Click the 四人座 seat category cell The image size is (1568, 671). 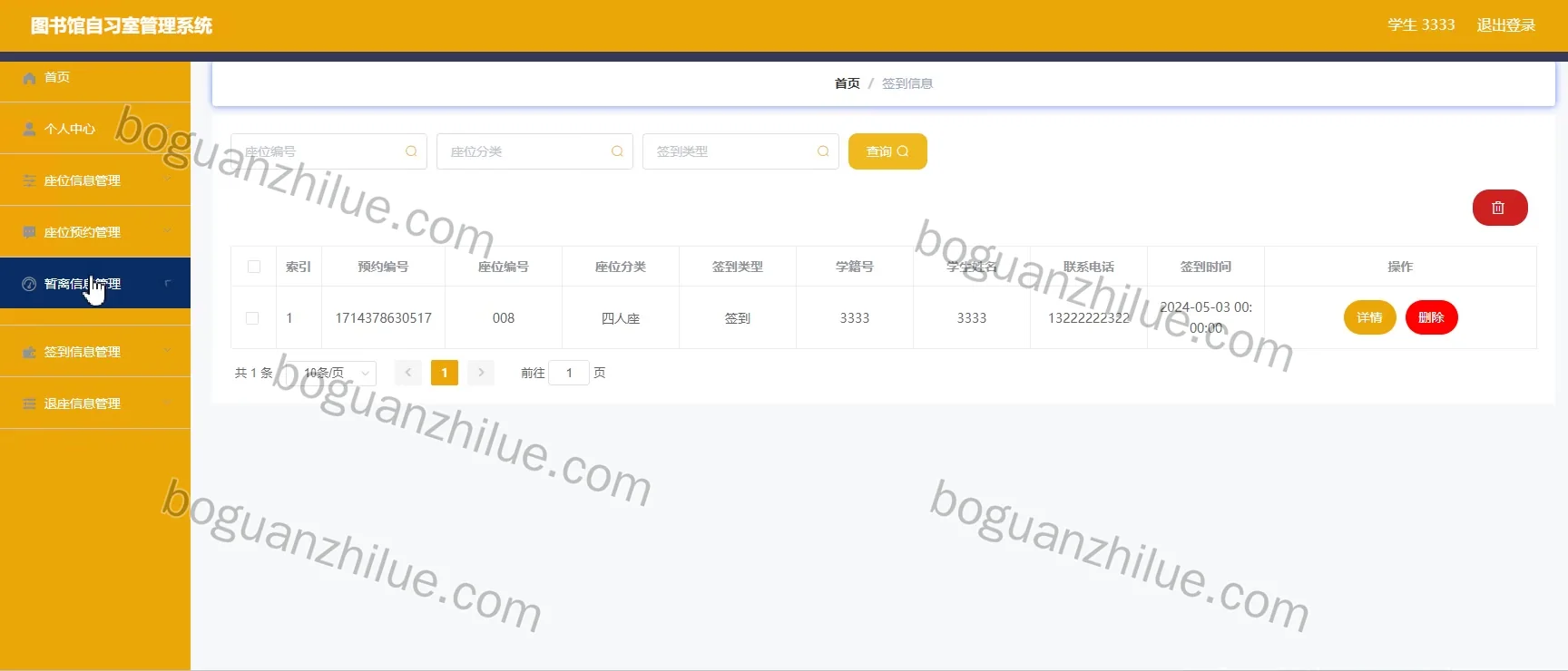click(x=621, y=318)
